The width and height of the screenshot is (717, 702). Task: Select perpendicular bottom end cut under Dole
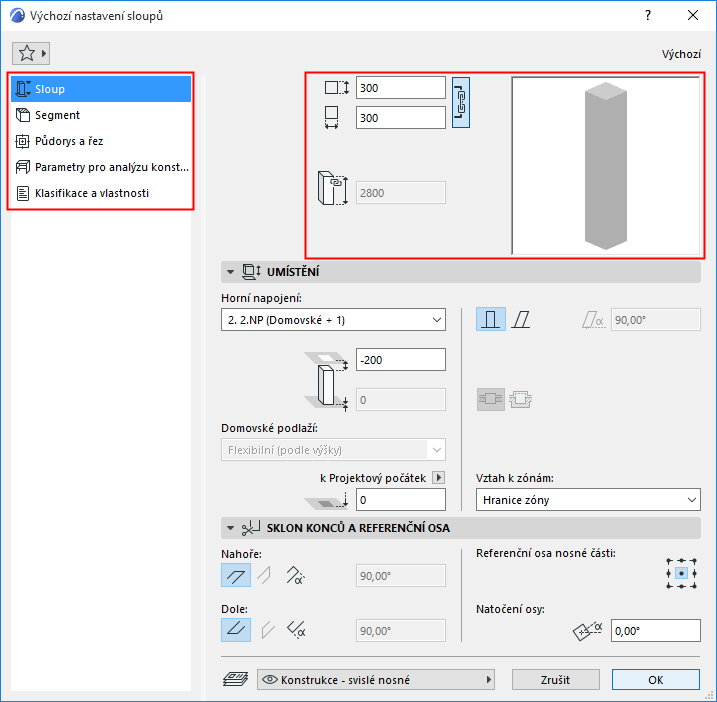(x=268, y=630)
